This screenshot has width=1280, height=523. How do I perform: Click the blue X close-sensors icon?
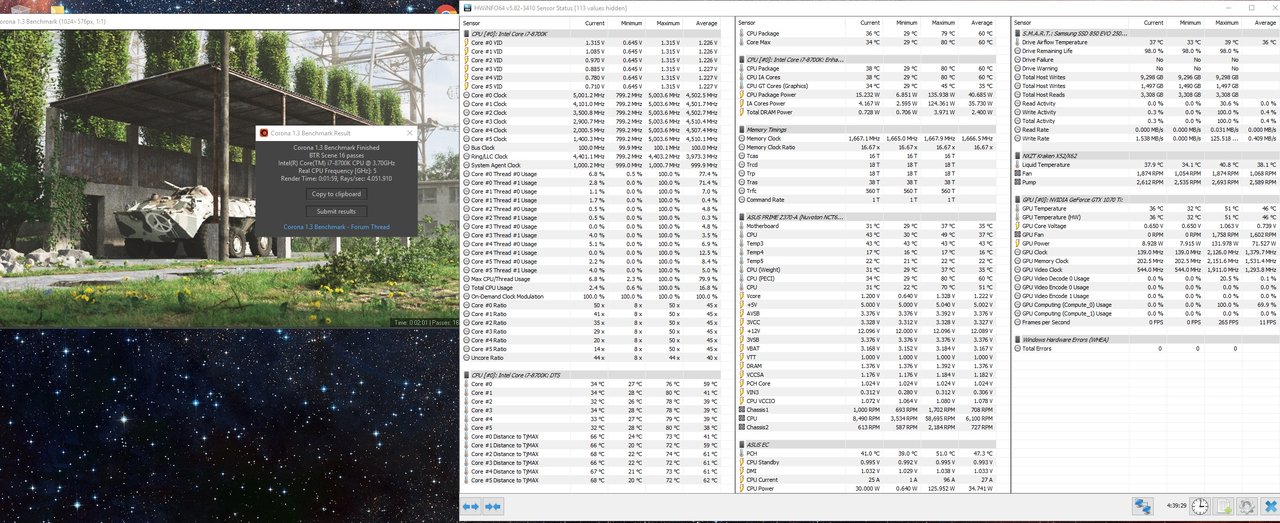pyautogui.click(x=1269, y=507)
